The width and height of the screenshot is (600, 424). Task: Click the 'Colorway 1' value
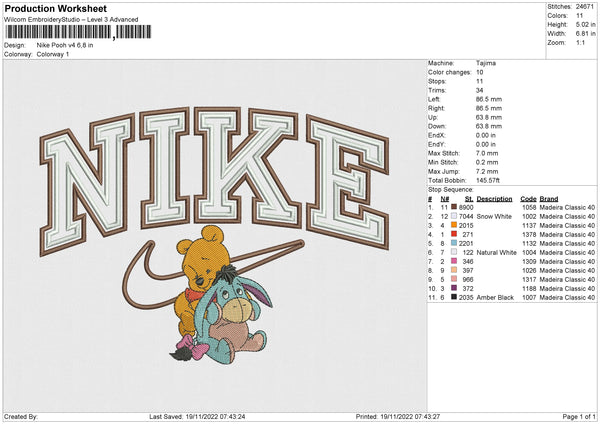pos(53,54)
